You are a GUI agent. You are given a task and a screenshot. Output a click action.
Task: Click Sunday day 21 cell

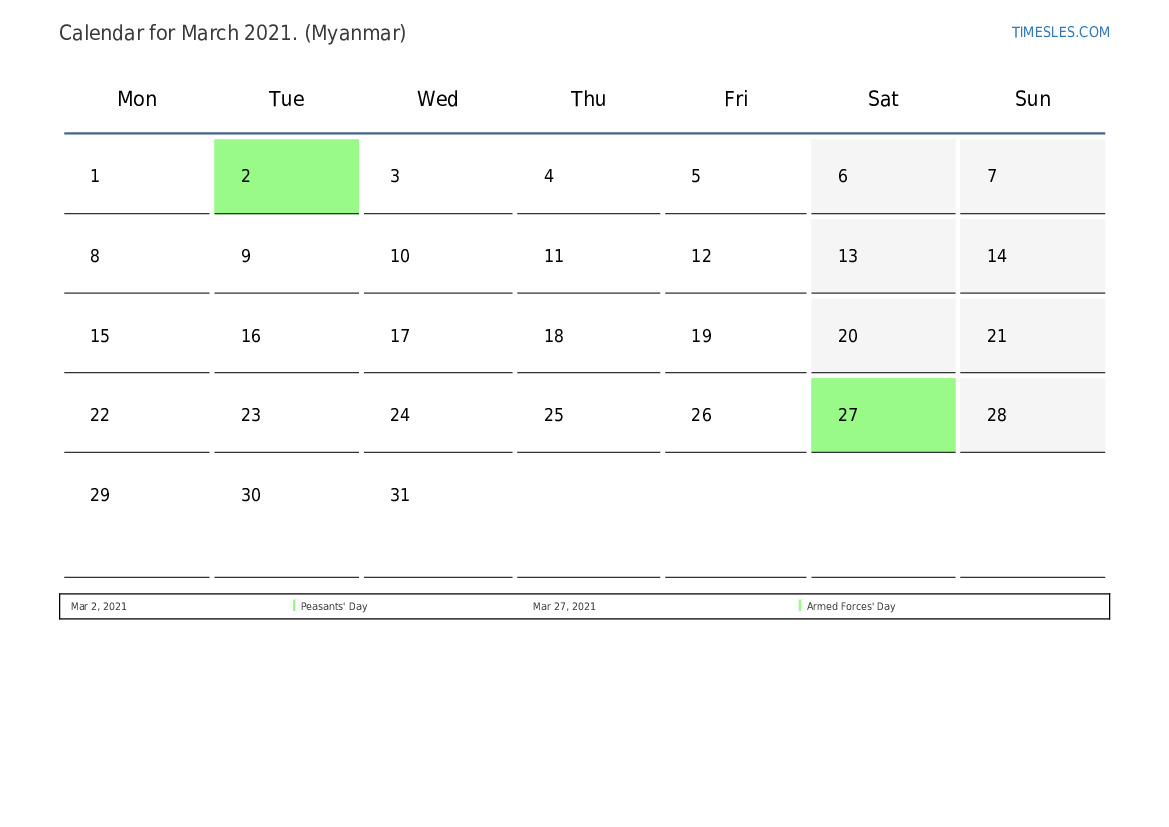tap(1033, 336)
